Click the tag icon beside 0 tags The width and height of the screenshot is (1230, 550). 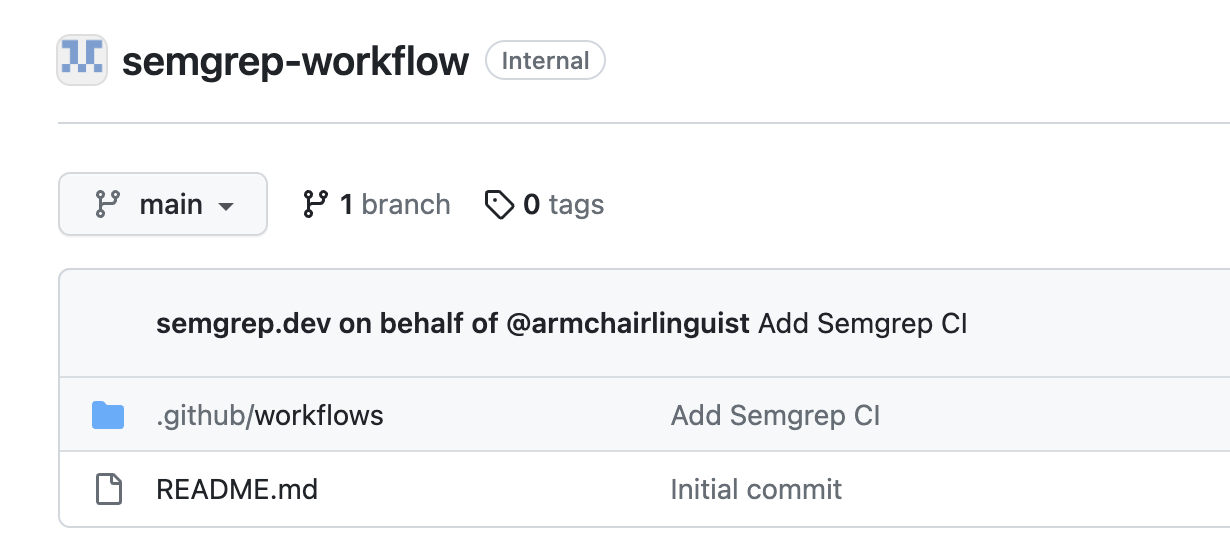coord(497,204)
